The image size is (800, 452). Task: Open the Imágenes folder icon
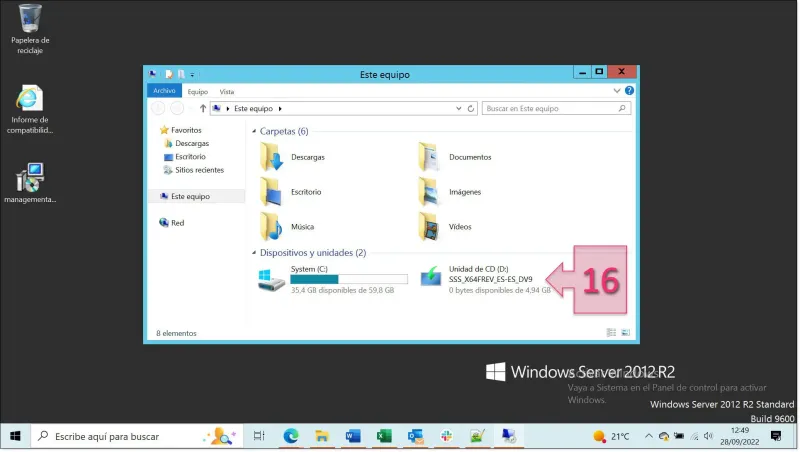(x=429, y=191)
